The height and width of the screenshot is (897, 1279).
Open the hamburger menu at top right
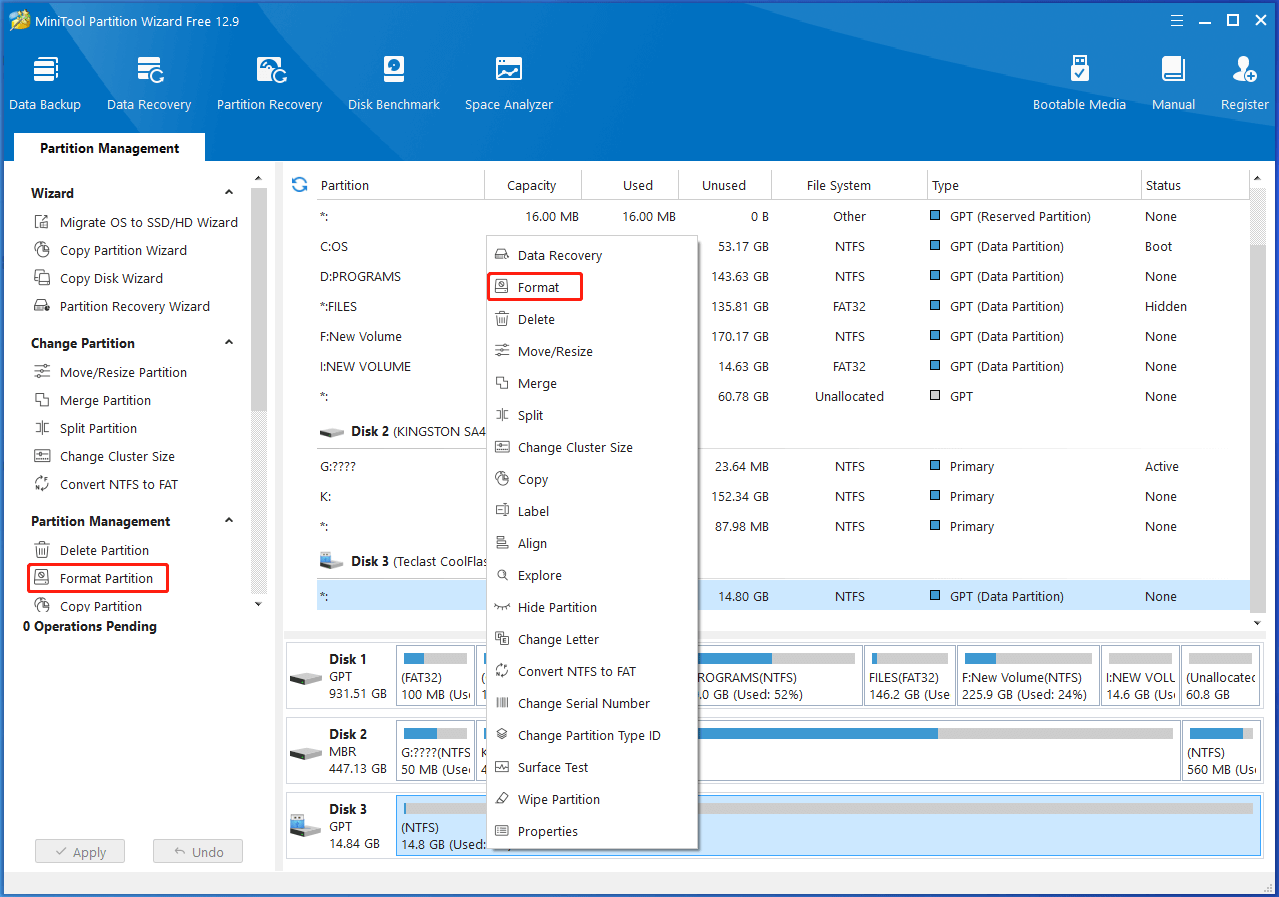pos(1176,19)
